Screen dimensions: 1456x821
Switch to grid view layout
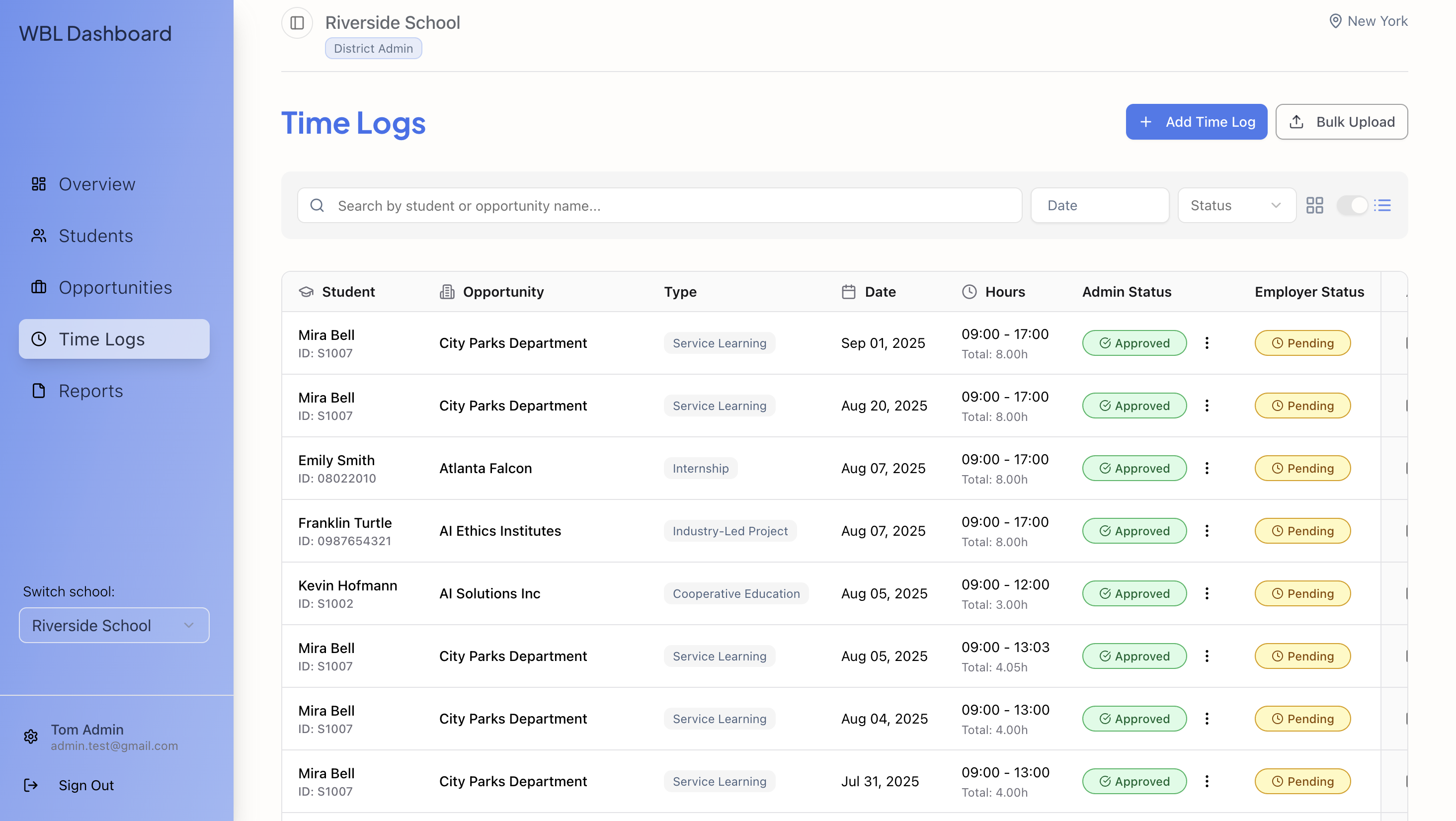1315,205
